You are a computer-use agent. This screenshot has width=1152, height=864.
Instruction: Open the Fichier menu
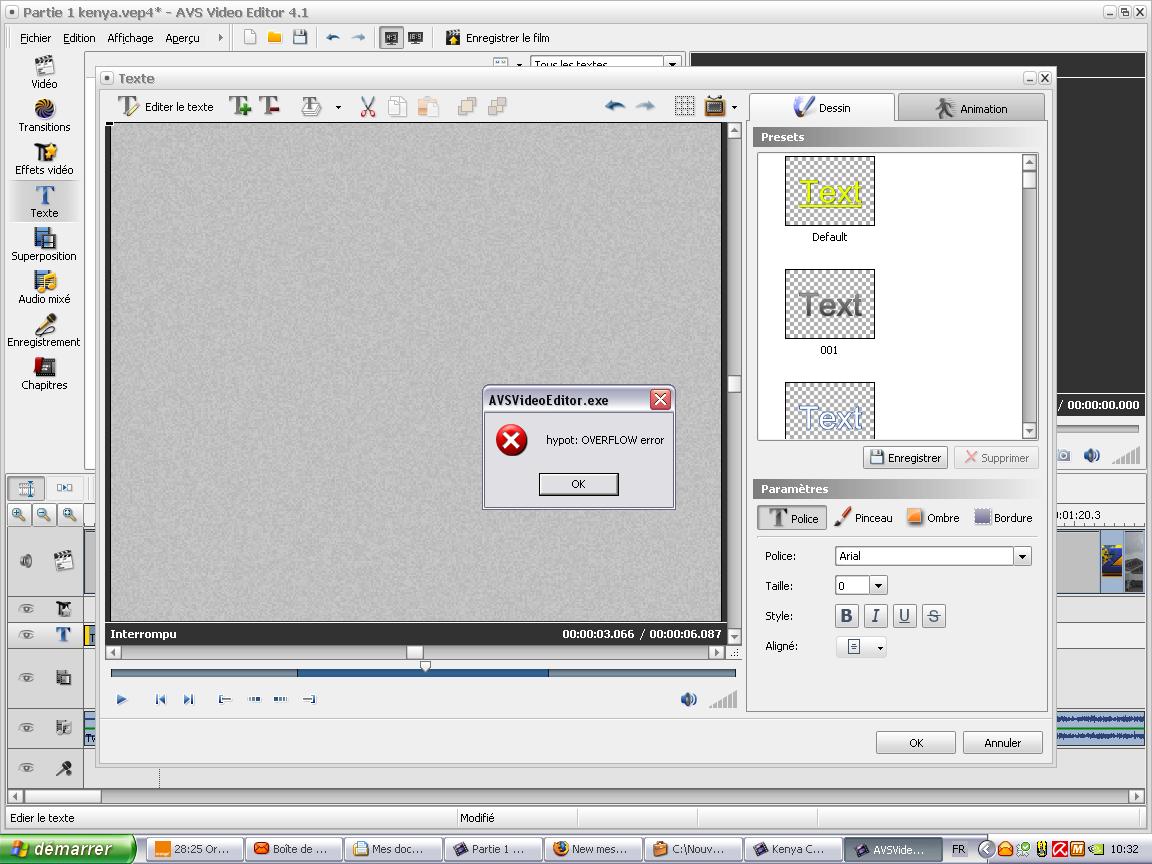coord(35,38)
